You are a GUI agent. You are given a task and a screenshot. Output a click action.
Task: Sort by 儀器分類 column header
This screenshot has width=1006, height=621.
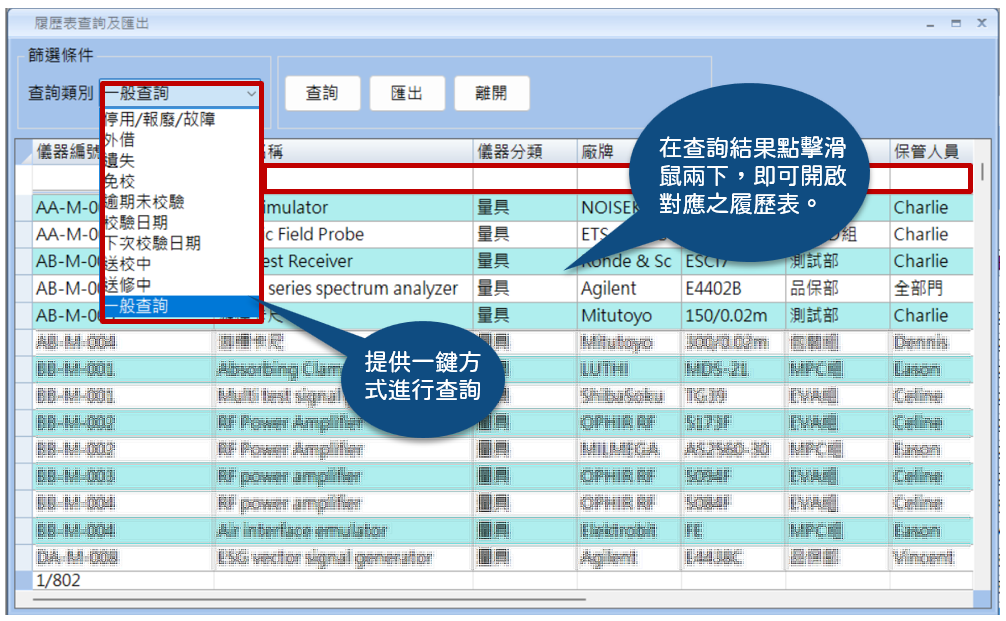coord(510,152)
